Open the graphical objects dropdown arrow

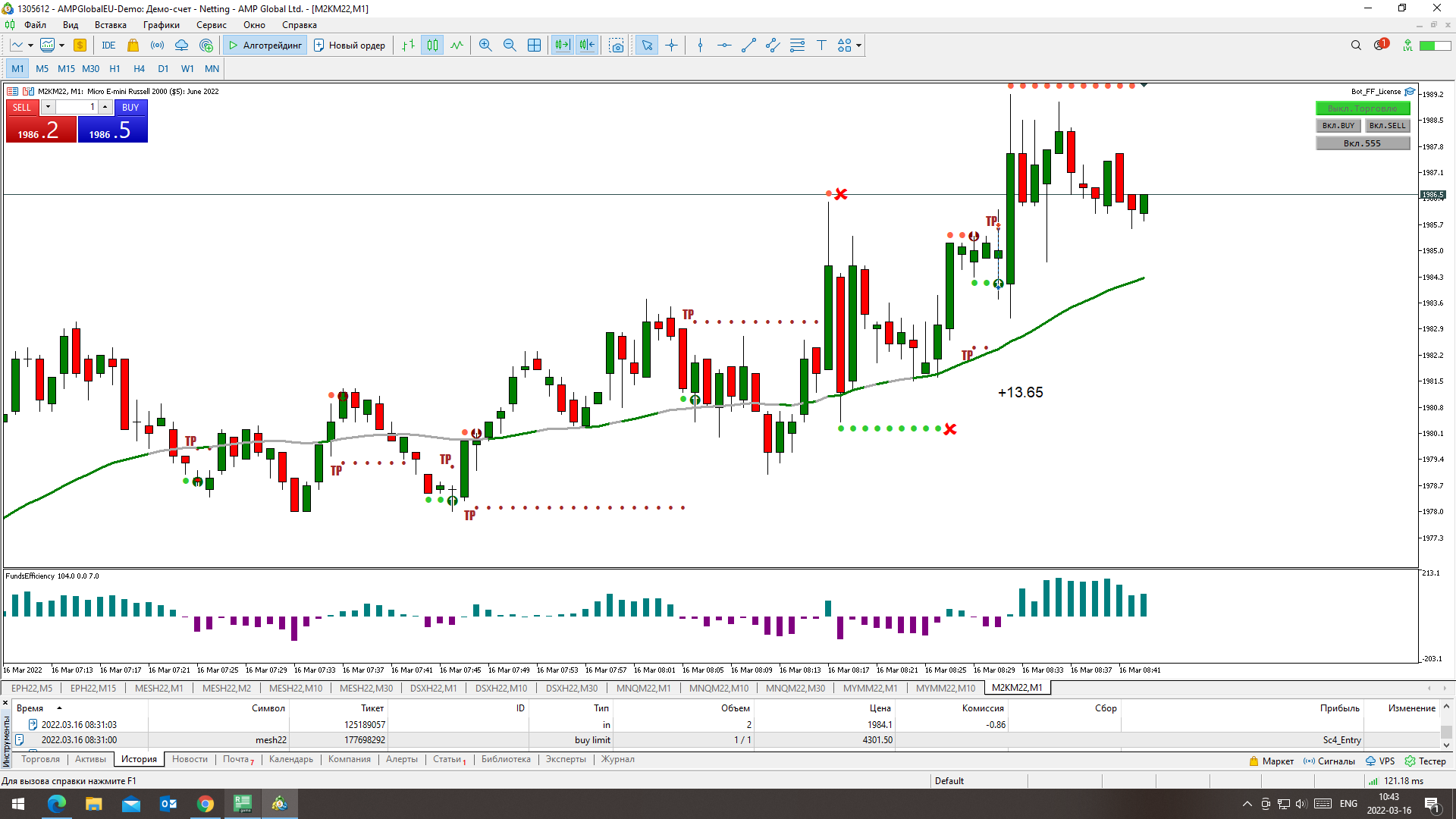click(x=858, y=45)
